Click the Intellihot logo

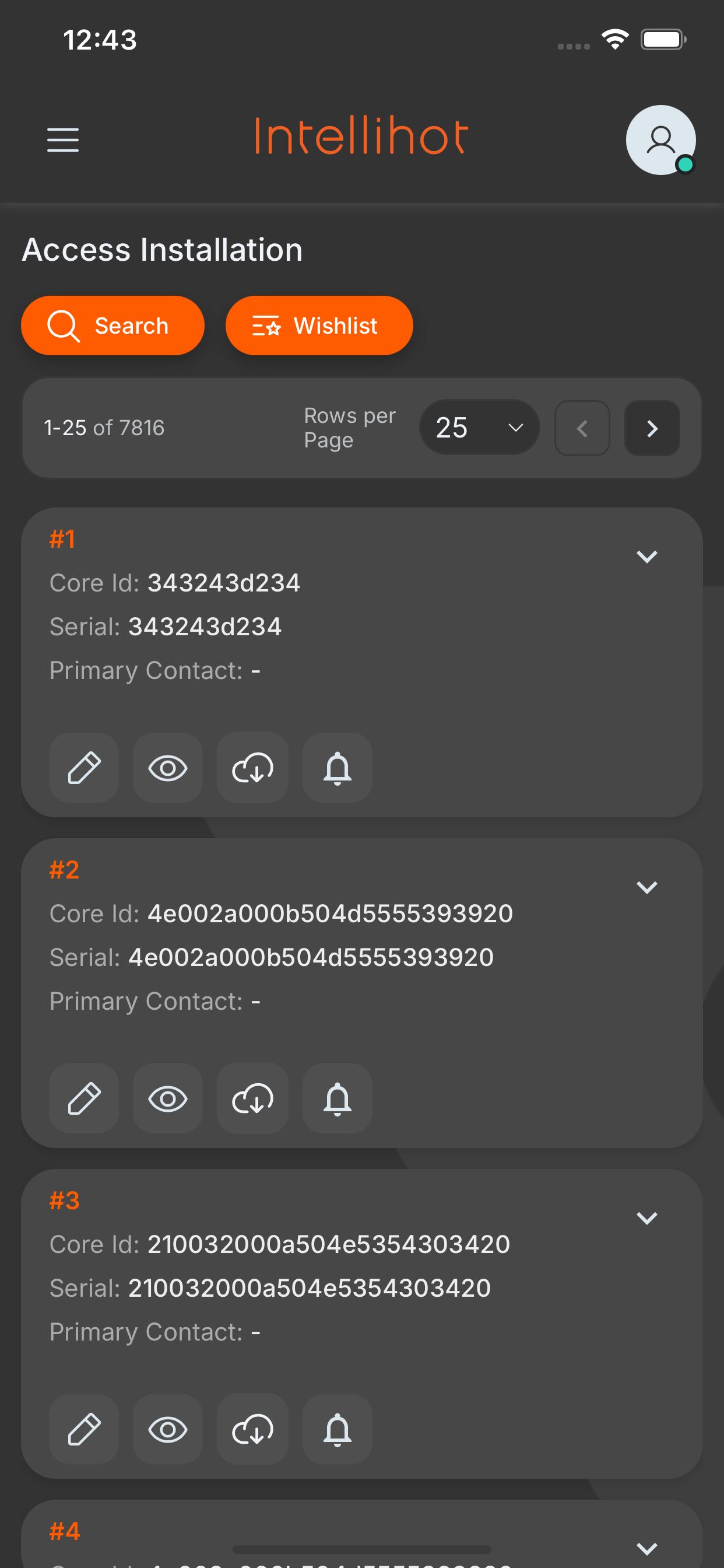point(361,135)
